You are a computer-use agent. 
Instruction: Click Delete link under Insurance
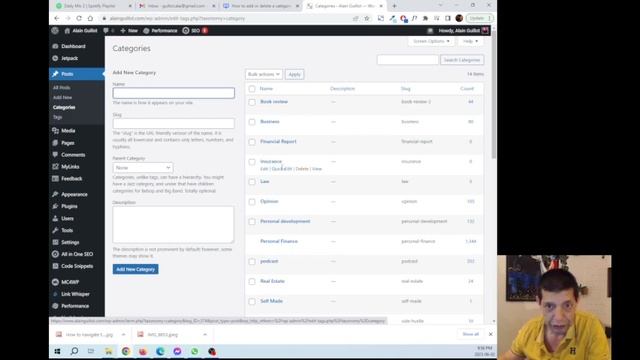[302, 169]
